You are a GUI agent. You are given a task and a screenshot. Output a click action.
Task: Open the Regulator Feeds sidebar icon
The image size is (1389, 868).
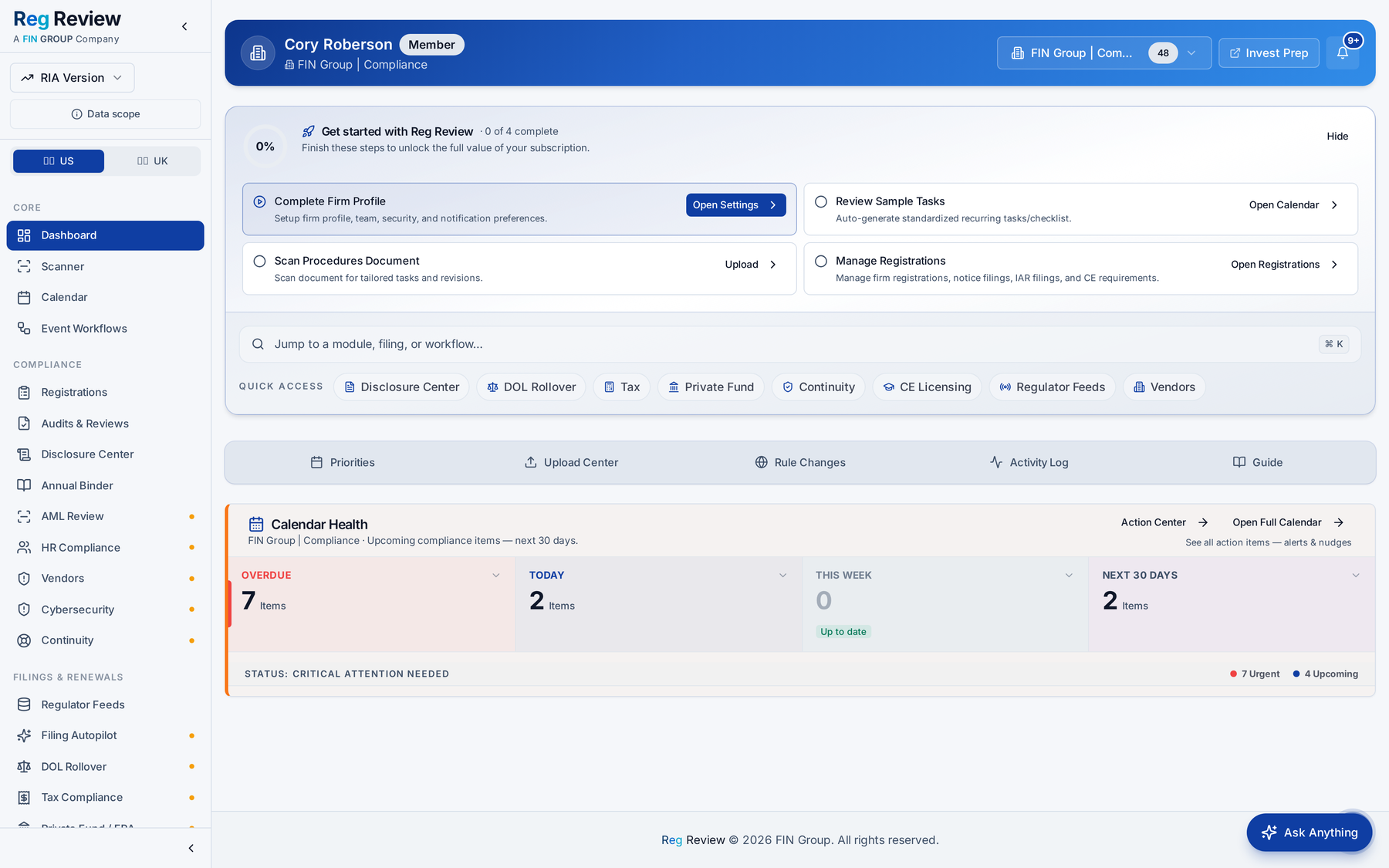[x=24, y=704]
